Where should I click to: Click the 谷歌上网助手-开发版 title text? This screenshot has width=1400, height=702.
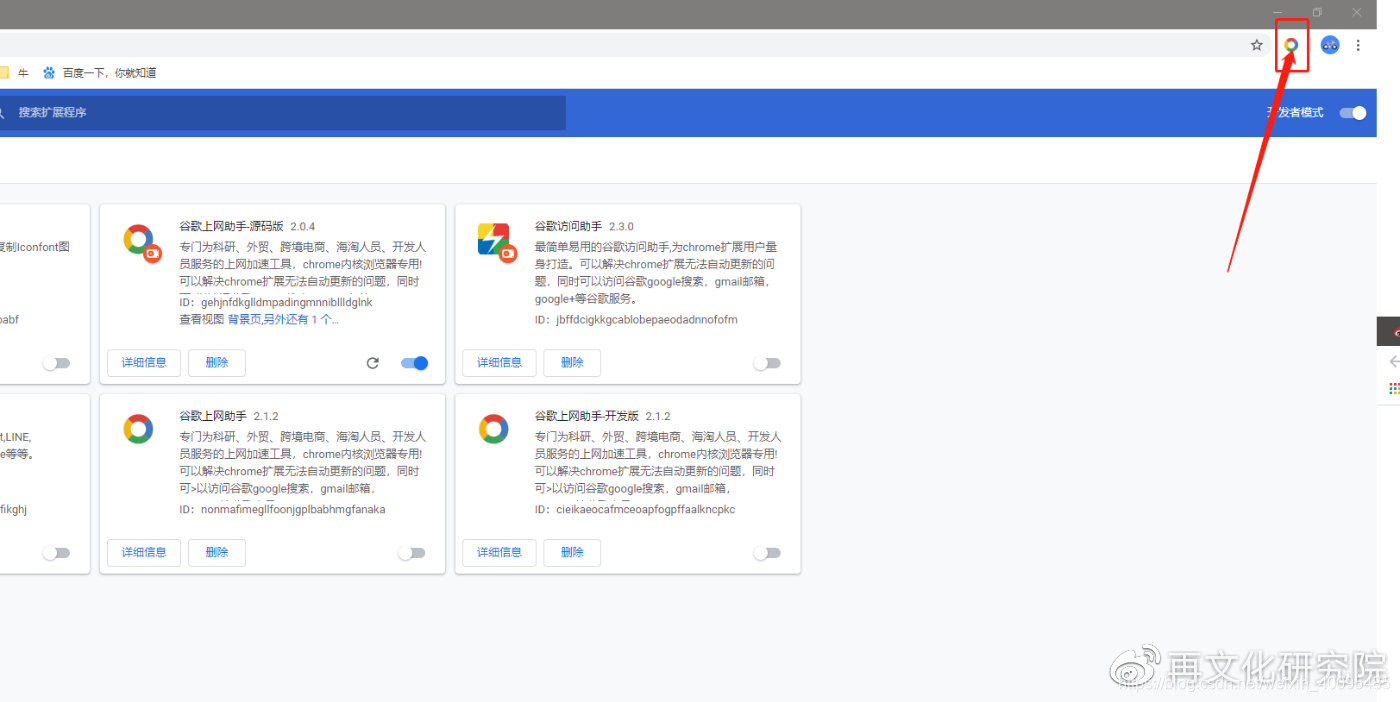pos(586,416)
